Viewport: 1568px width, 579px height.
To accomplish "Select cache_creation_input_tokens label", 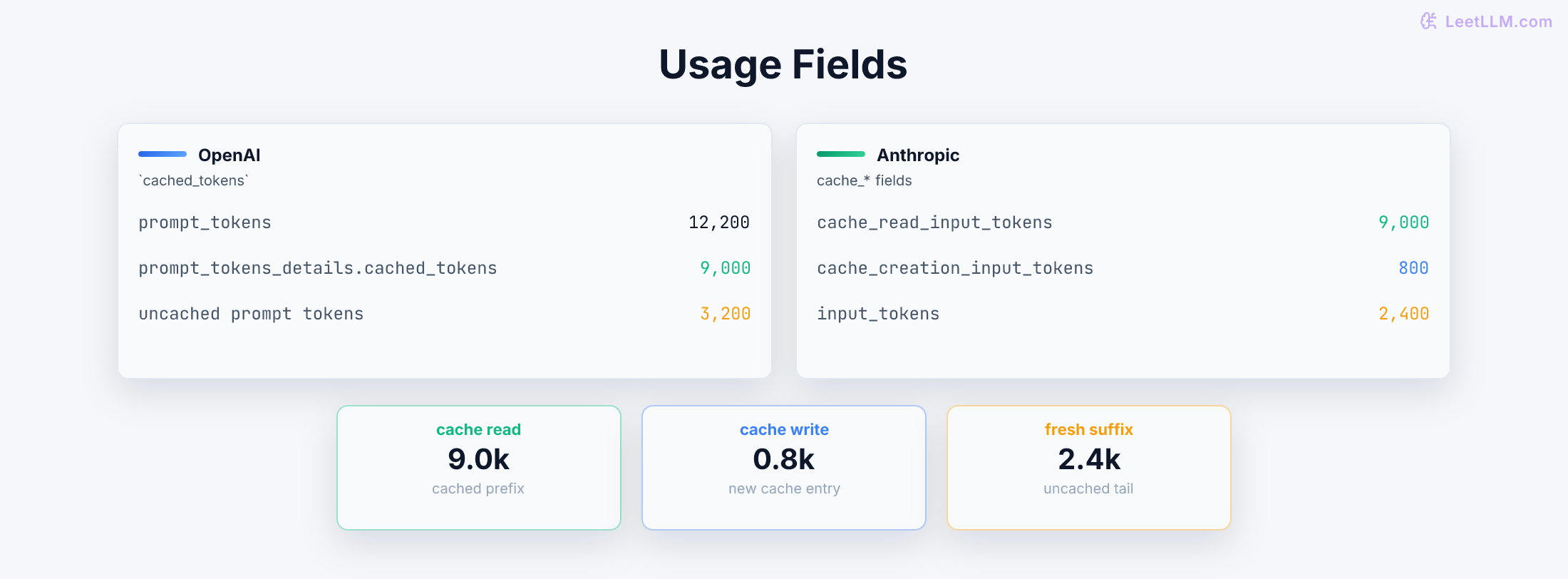I will pyautogui.click(x=955, y=268).
